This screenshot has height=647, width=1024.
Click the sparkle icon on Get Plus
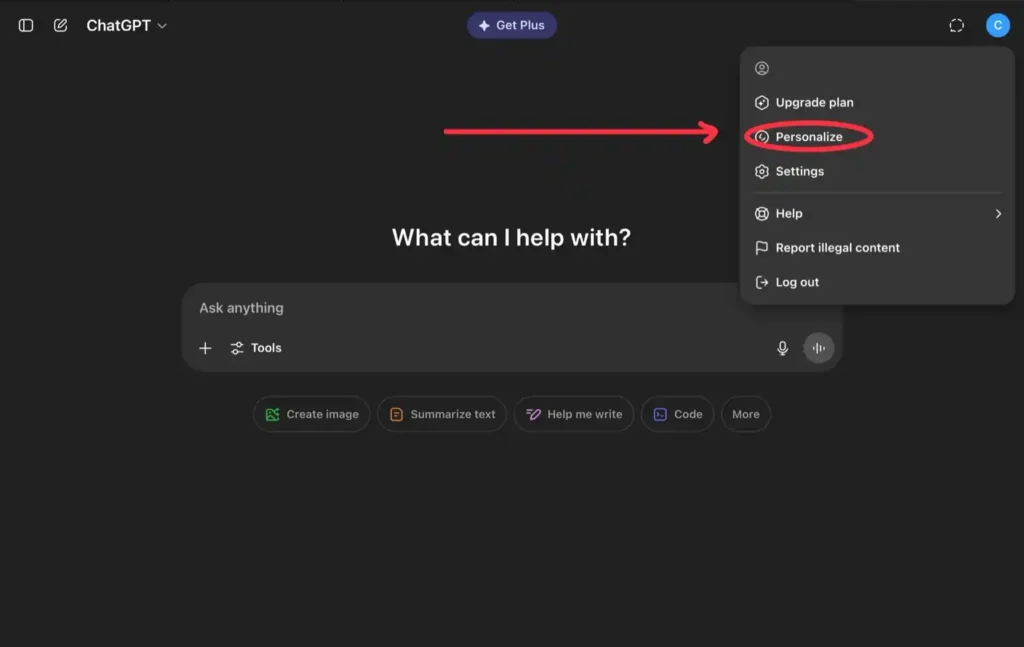484,25
